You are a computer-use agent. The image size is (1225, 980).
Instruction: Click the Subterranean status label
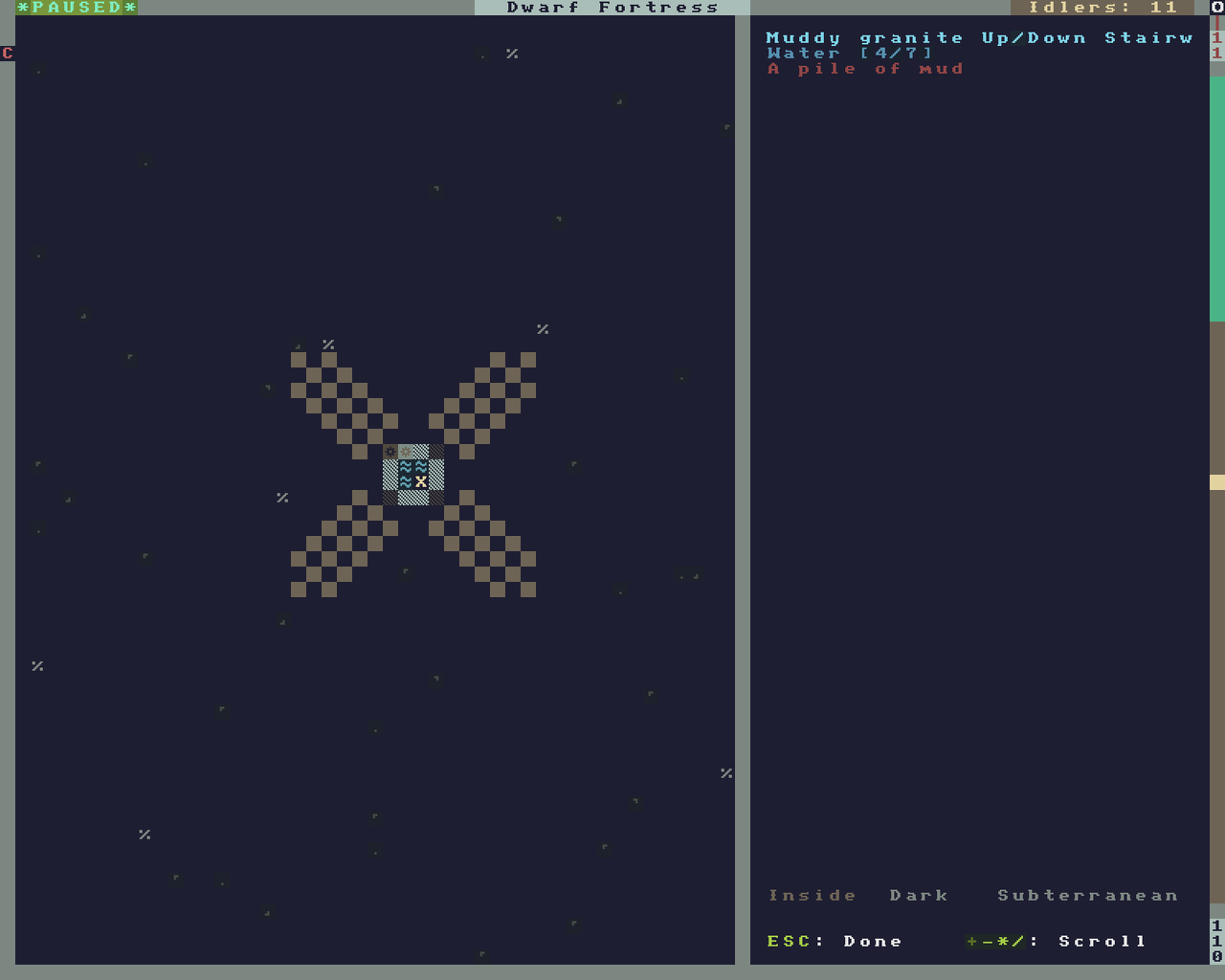pyautogui.click(x=1087, y=896)
